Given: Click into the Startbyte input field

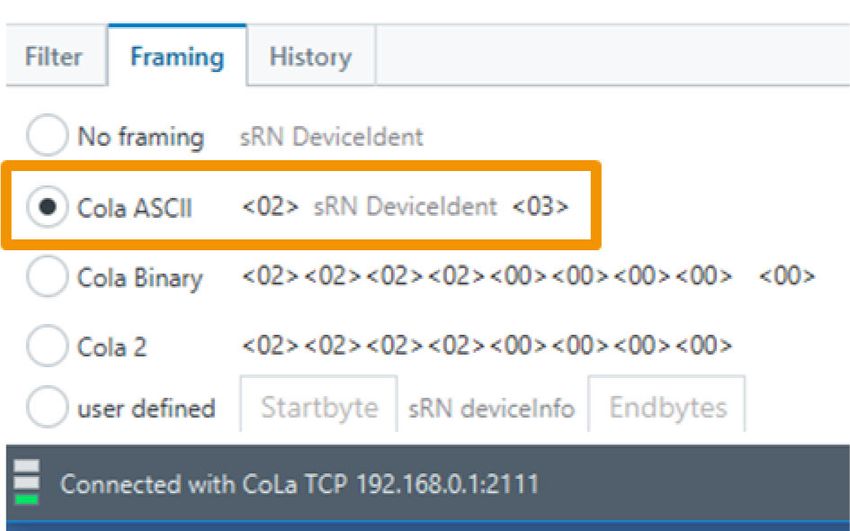Looking at the screenshot, I should point(319,406).
